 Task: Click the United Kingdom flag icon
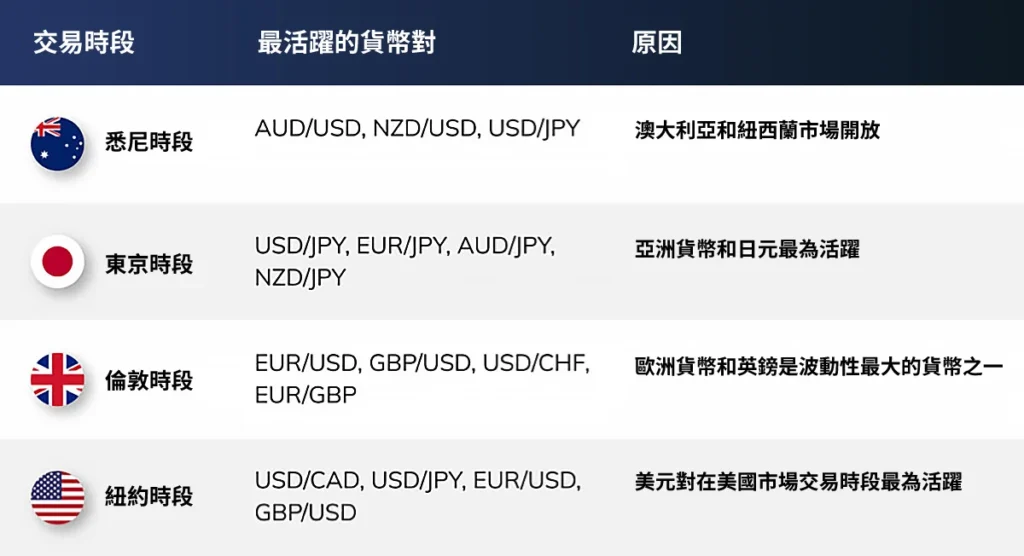(57, 380)
